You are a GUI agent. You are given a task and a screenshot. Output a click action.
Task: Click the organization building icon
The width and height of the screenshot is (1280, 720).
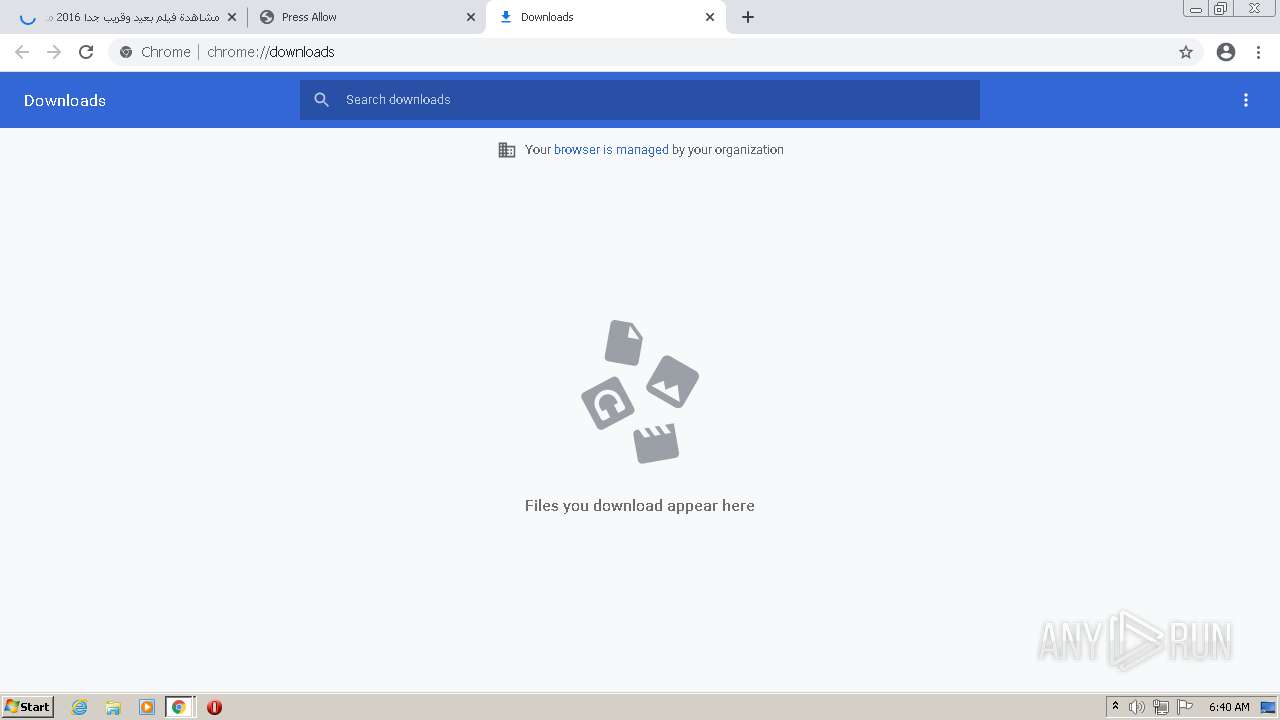point(507,150)
